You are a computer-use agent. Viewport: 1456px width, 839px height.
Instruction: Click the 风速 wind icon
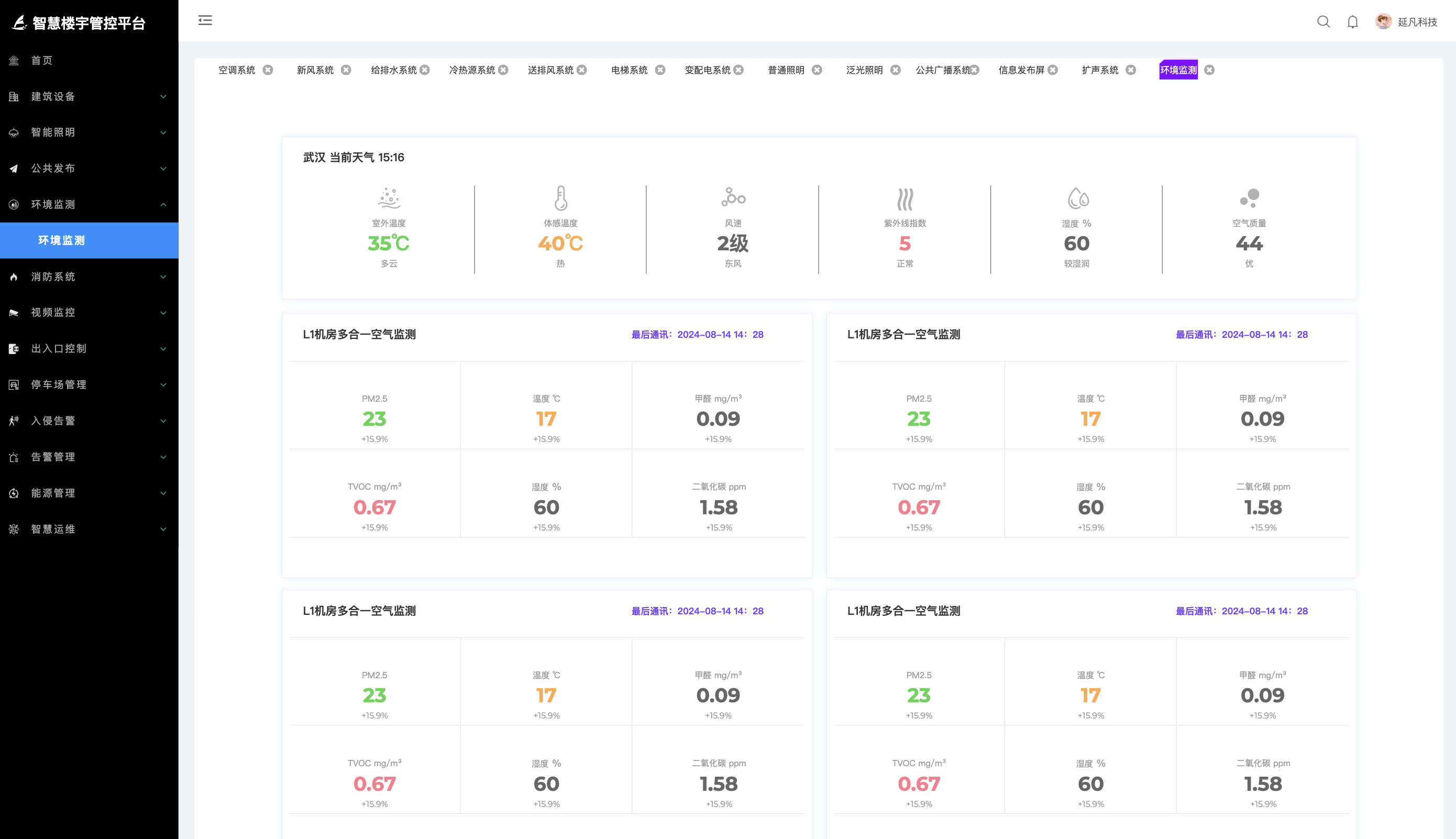(733, 197)
